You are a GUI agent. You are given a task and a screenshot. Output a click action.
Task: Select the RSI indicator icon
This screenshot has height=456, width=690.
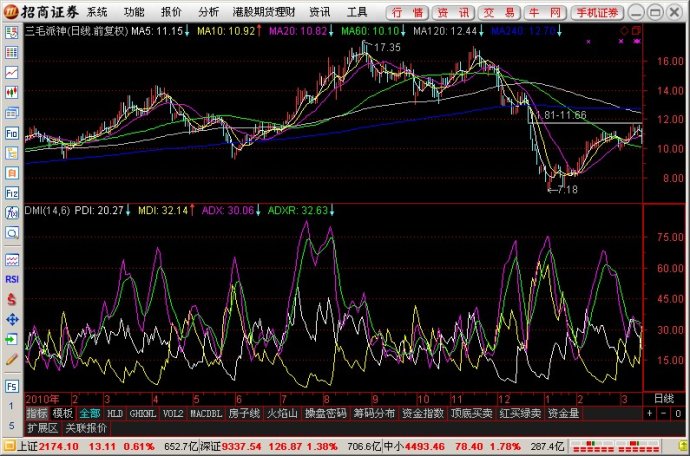tap(11, 279)
